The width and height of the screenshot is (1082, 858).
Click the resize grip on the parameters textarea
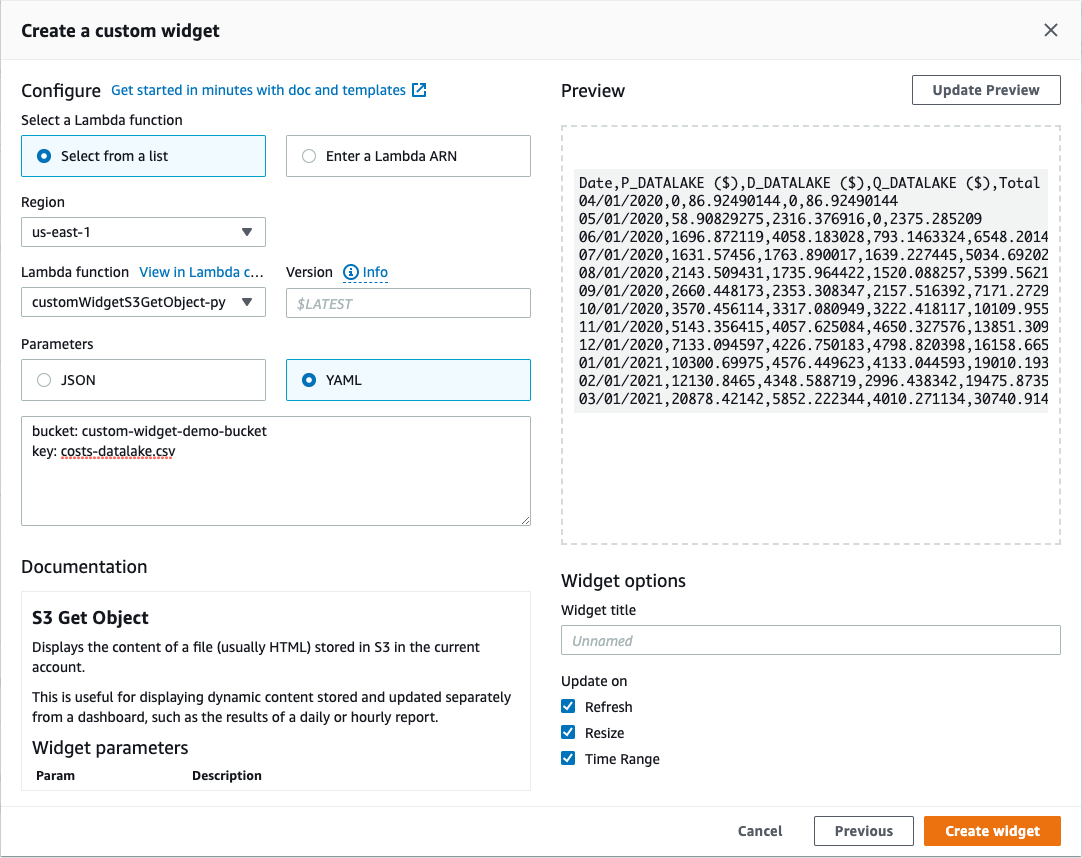[x=523, y=519]
